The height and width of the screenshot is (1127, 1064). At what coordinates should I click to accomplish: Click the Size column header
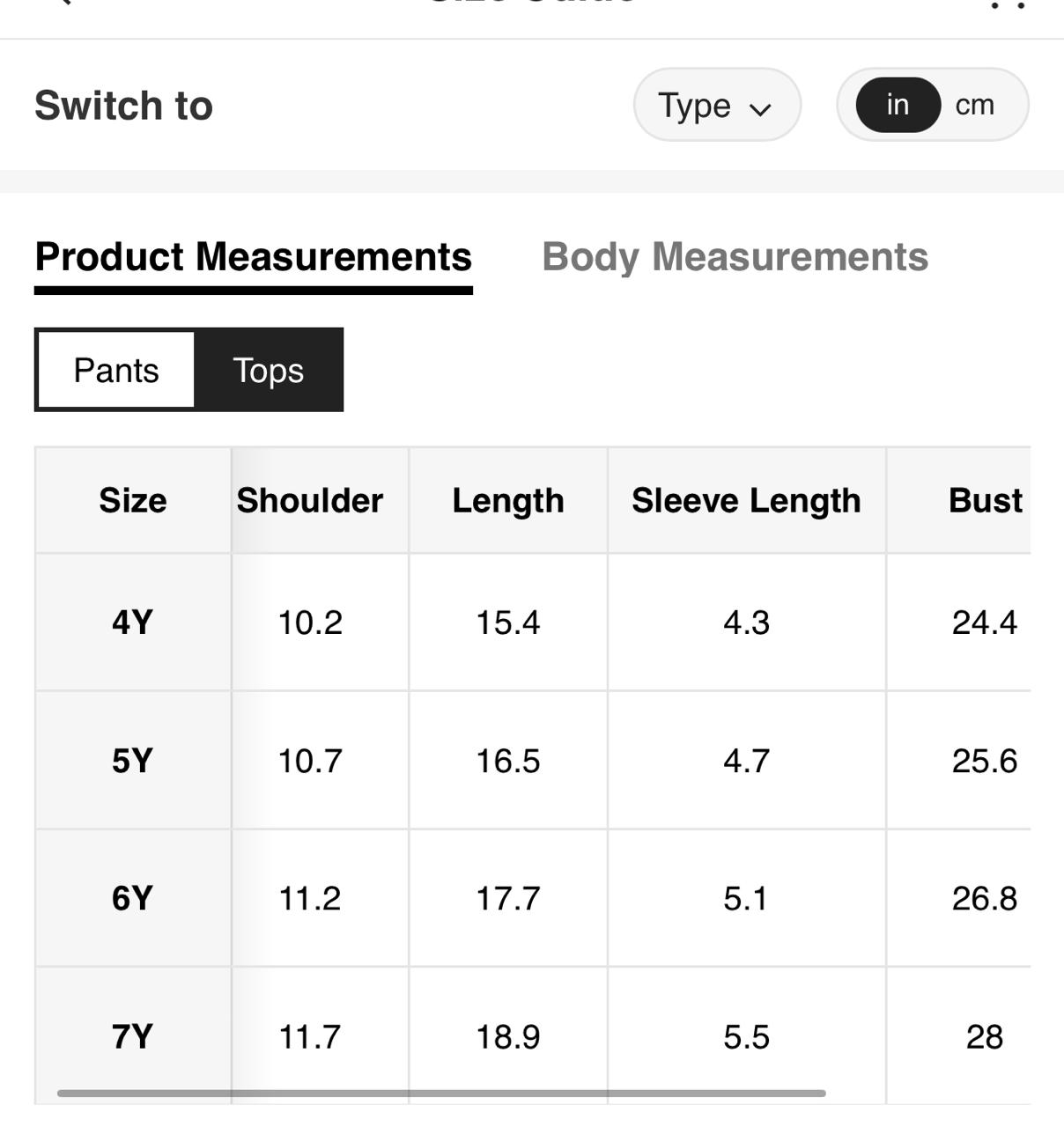[x=133, y=500]
